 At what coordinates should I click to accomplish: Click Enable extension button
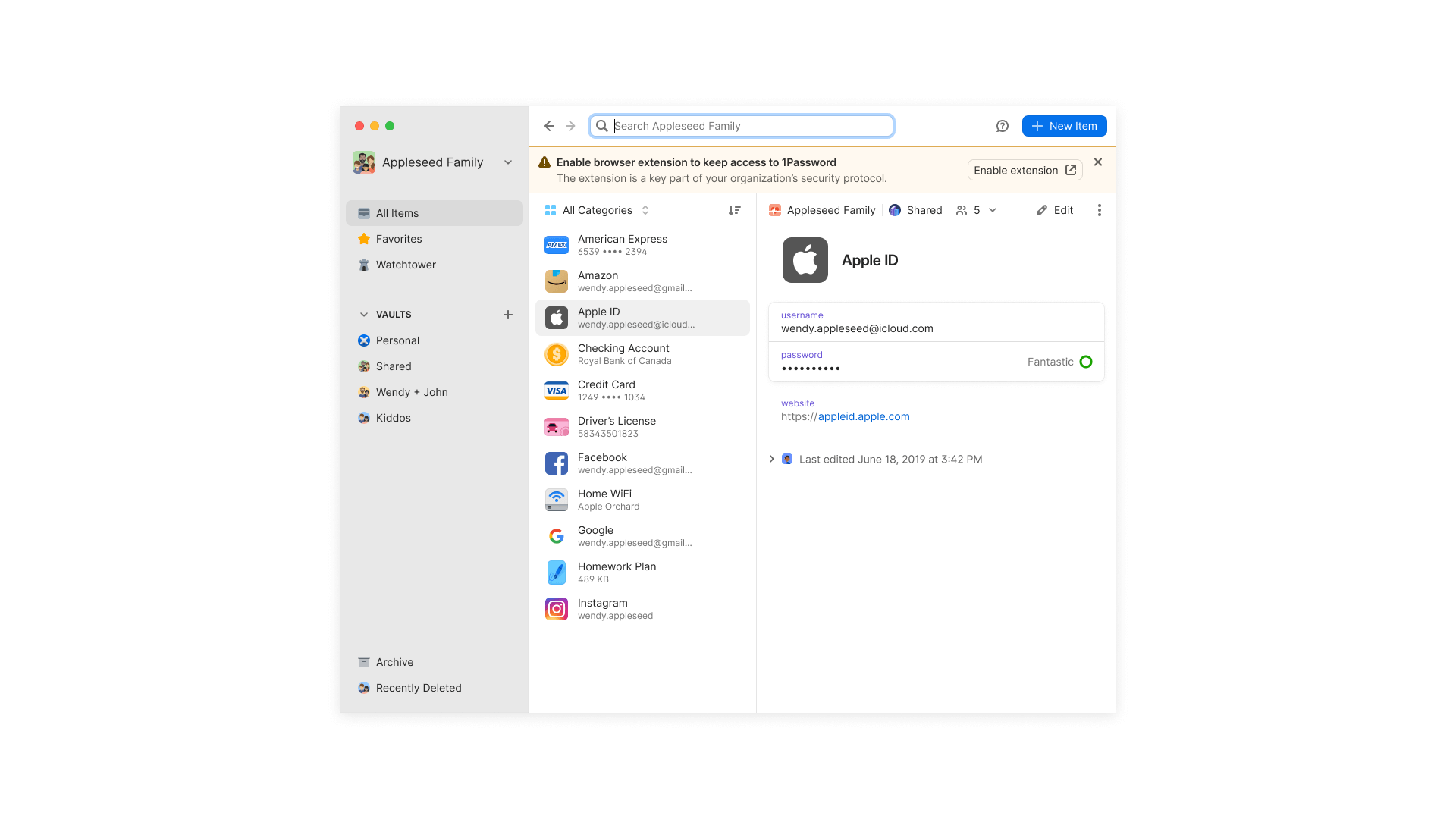(1025, 170)
